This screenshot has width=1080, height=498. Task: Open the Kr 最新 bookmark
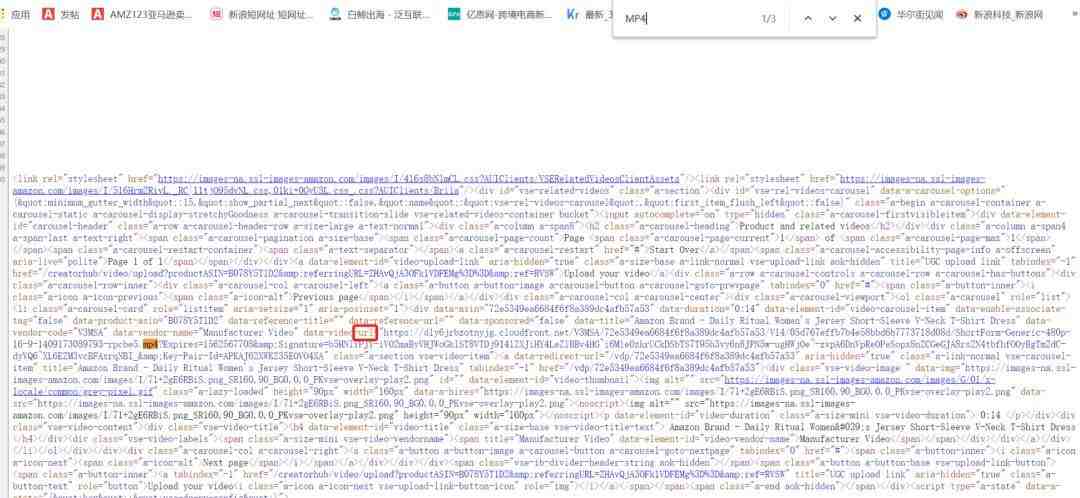click(x=590, y=14)
